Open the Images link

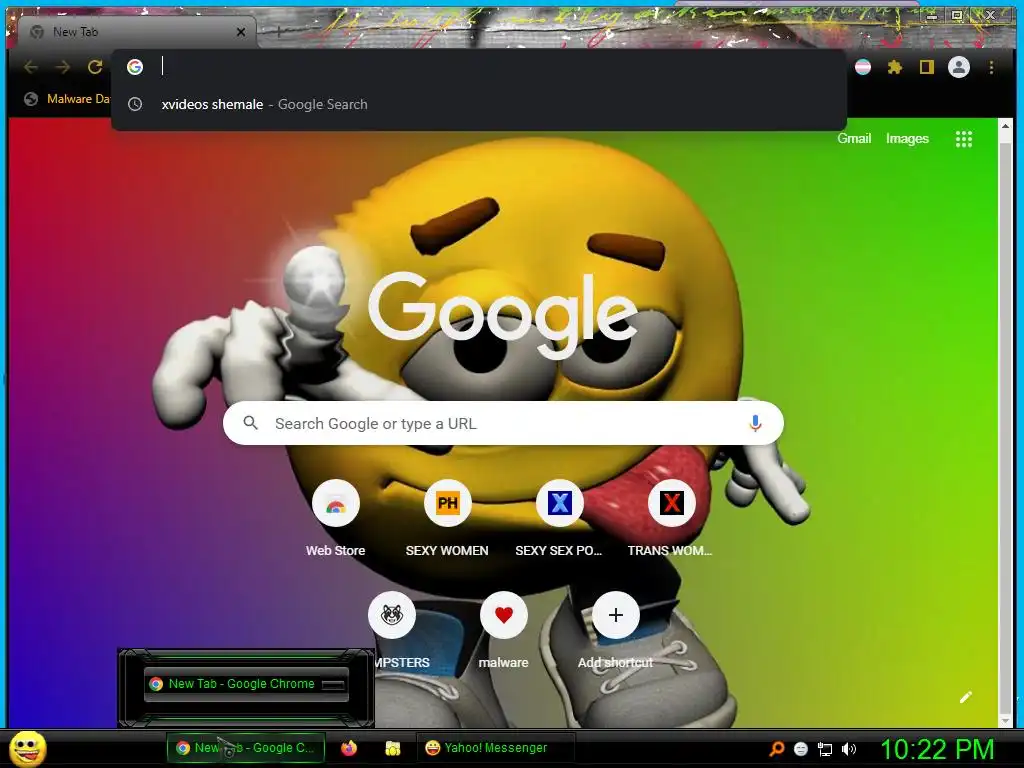point(907,138)
